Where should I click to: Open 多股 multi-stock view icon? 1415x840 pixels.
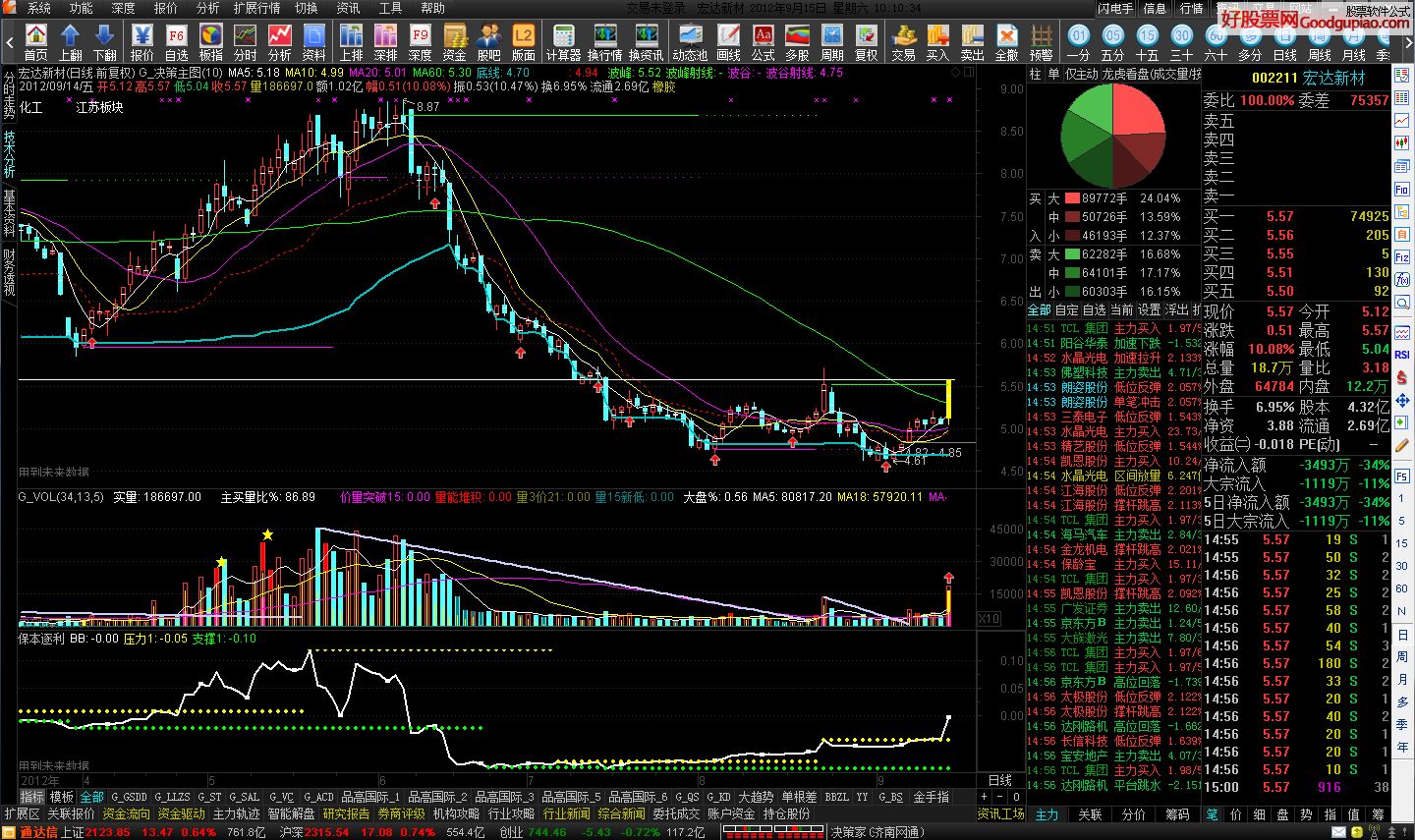click(798, 42)
